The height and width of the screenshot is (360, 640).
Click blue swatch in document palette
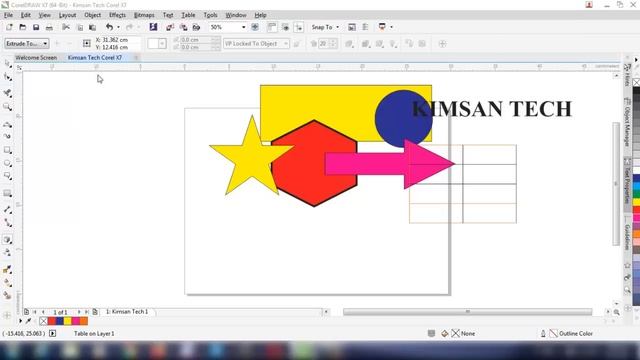[x=60, y=321]
